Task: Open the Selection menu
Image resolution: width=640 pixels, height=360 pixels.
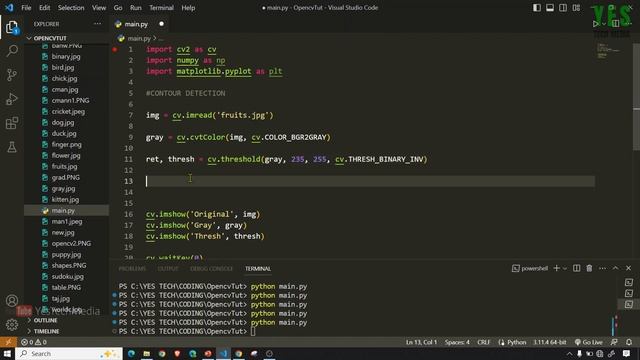Action: [x=71, y=8]
